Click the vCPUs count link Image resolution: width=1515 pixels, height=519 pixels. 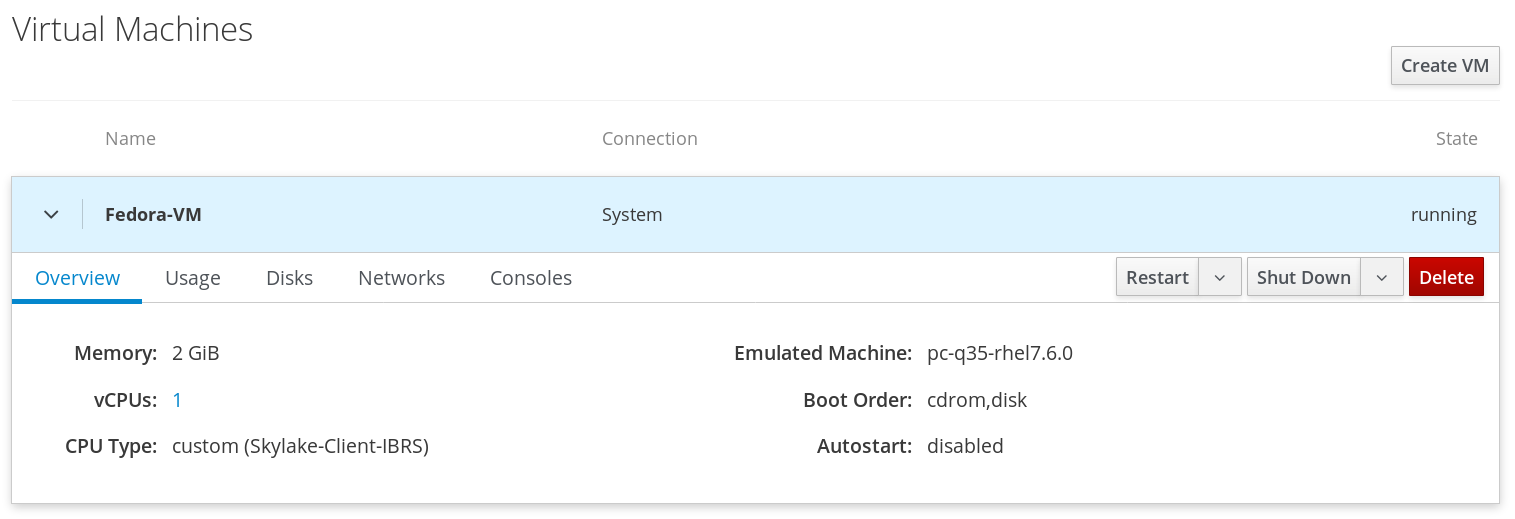(177, 400)
